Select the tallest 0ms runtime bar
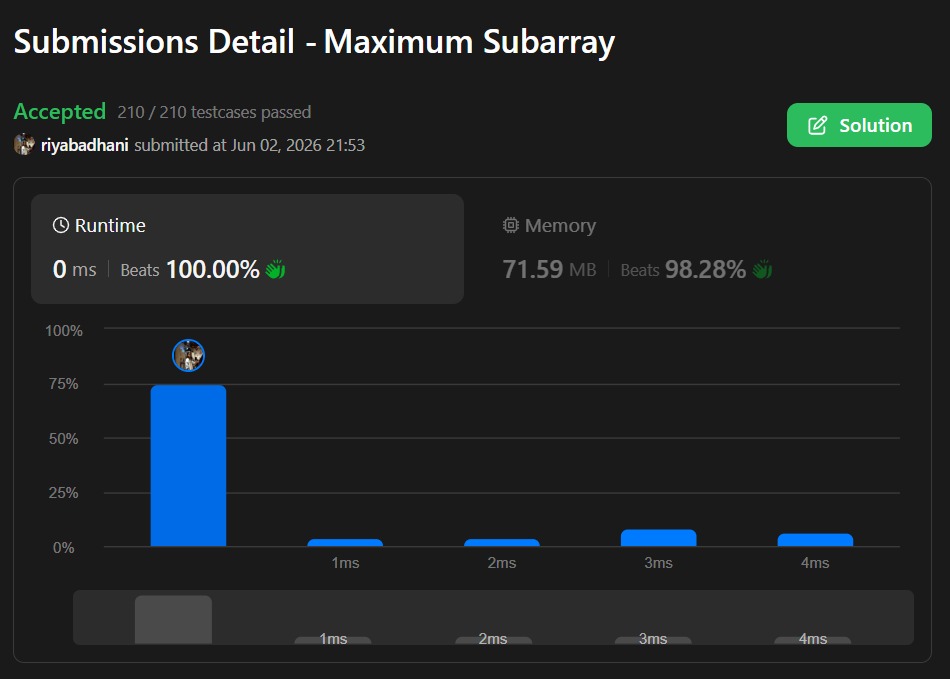 pos(188,466)
